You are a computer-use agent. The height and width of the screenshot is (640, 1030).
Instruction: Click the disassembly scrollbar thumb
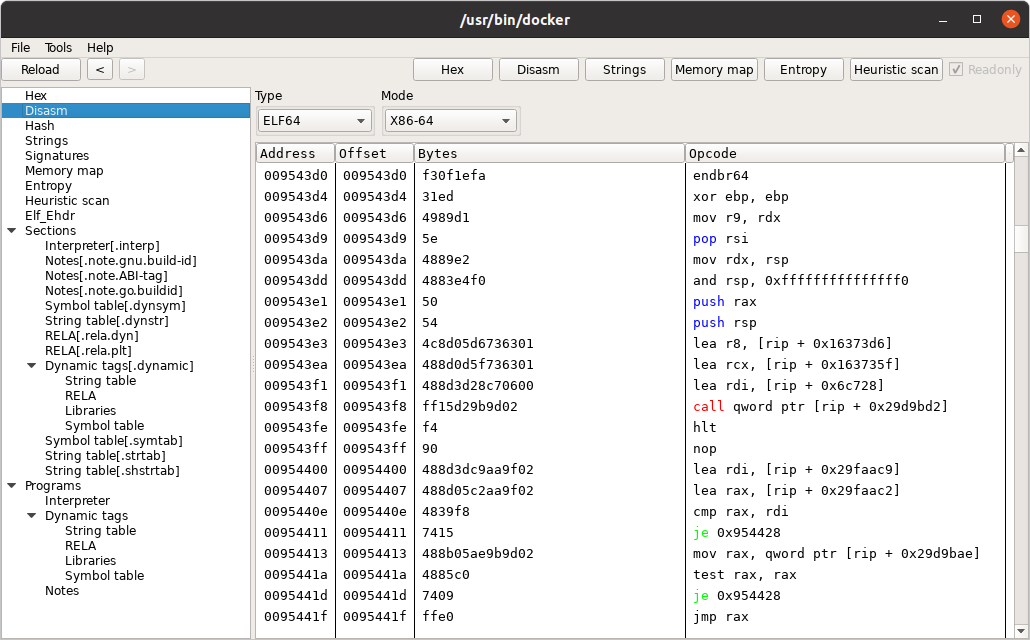pos(1021,239)
